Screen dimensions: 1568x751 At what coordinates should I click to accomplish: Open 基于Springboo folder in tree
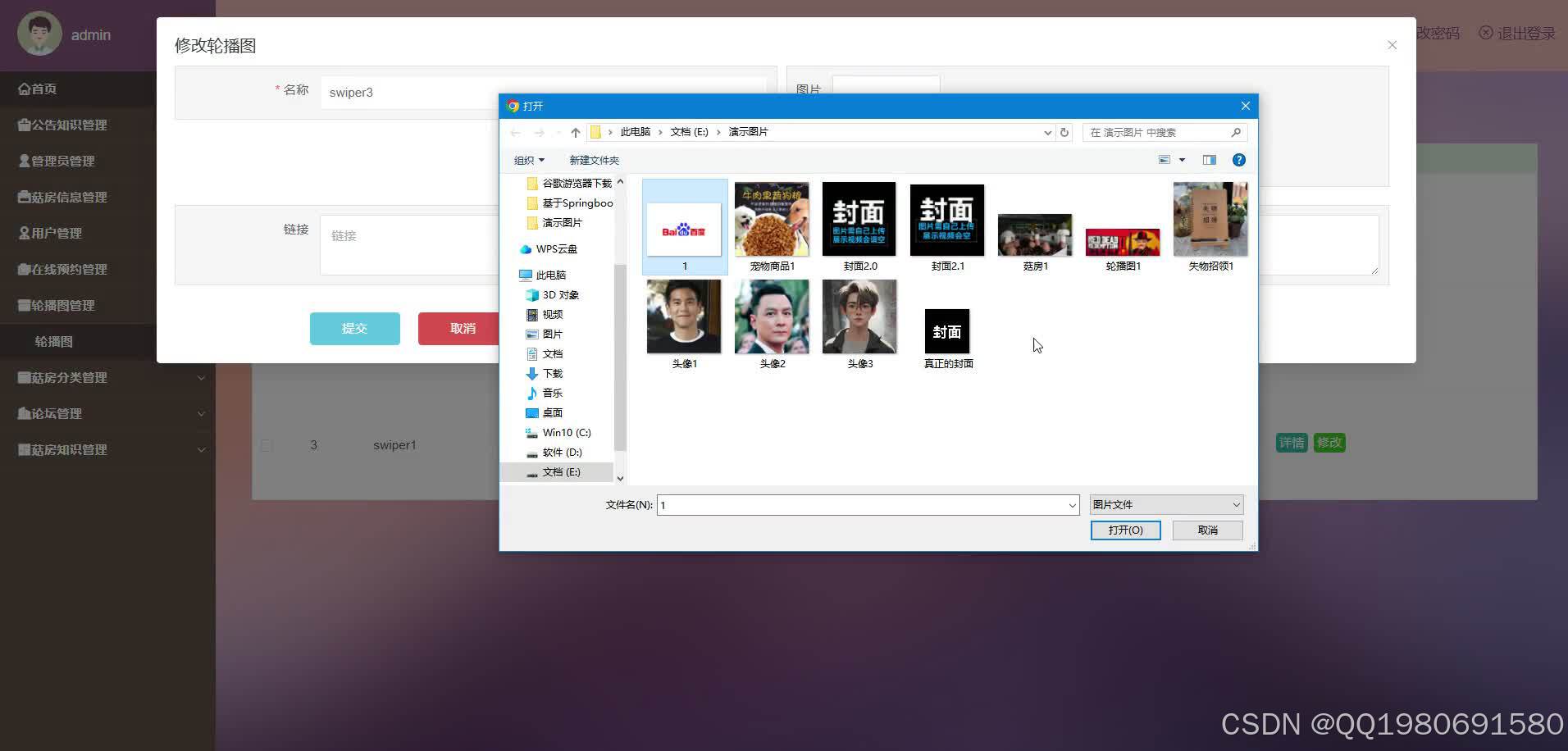(x=569, y=203)
